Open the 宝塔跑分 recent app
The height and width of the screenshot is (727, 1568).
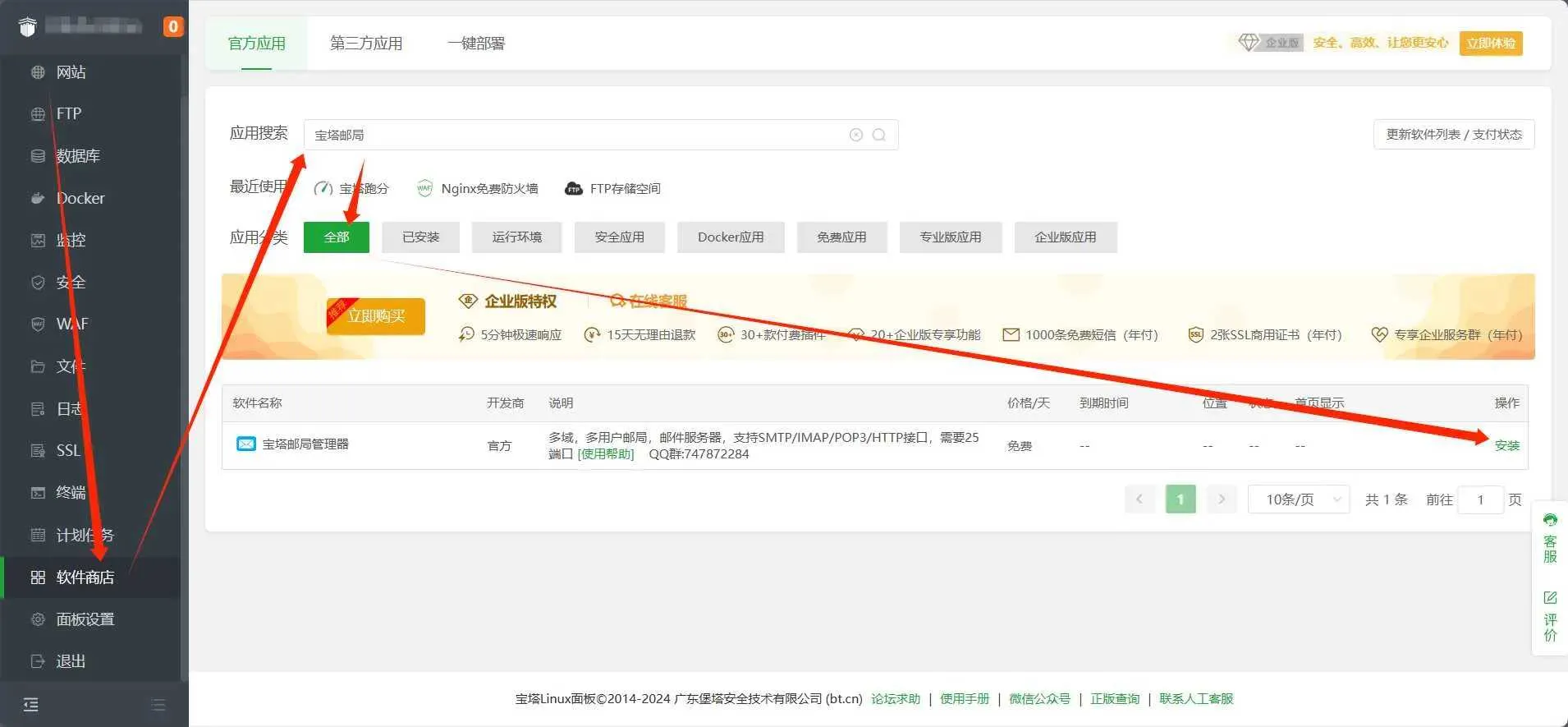[x=351, y=188]
